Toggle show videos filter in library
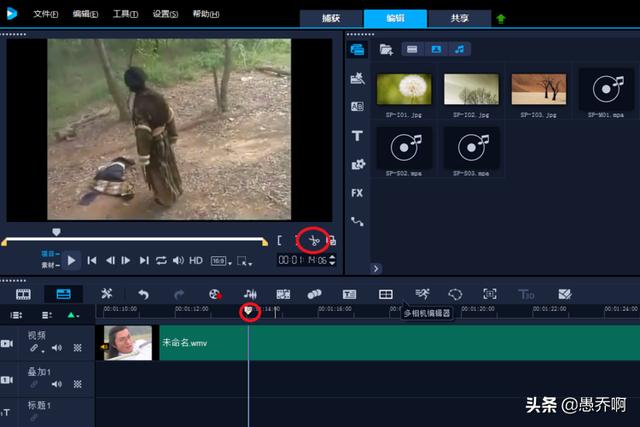Viewport: 640px width, 427px height. coord(412,49)
